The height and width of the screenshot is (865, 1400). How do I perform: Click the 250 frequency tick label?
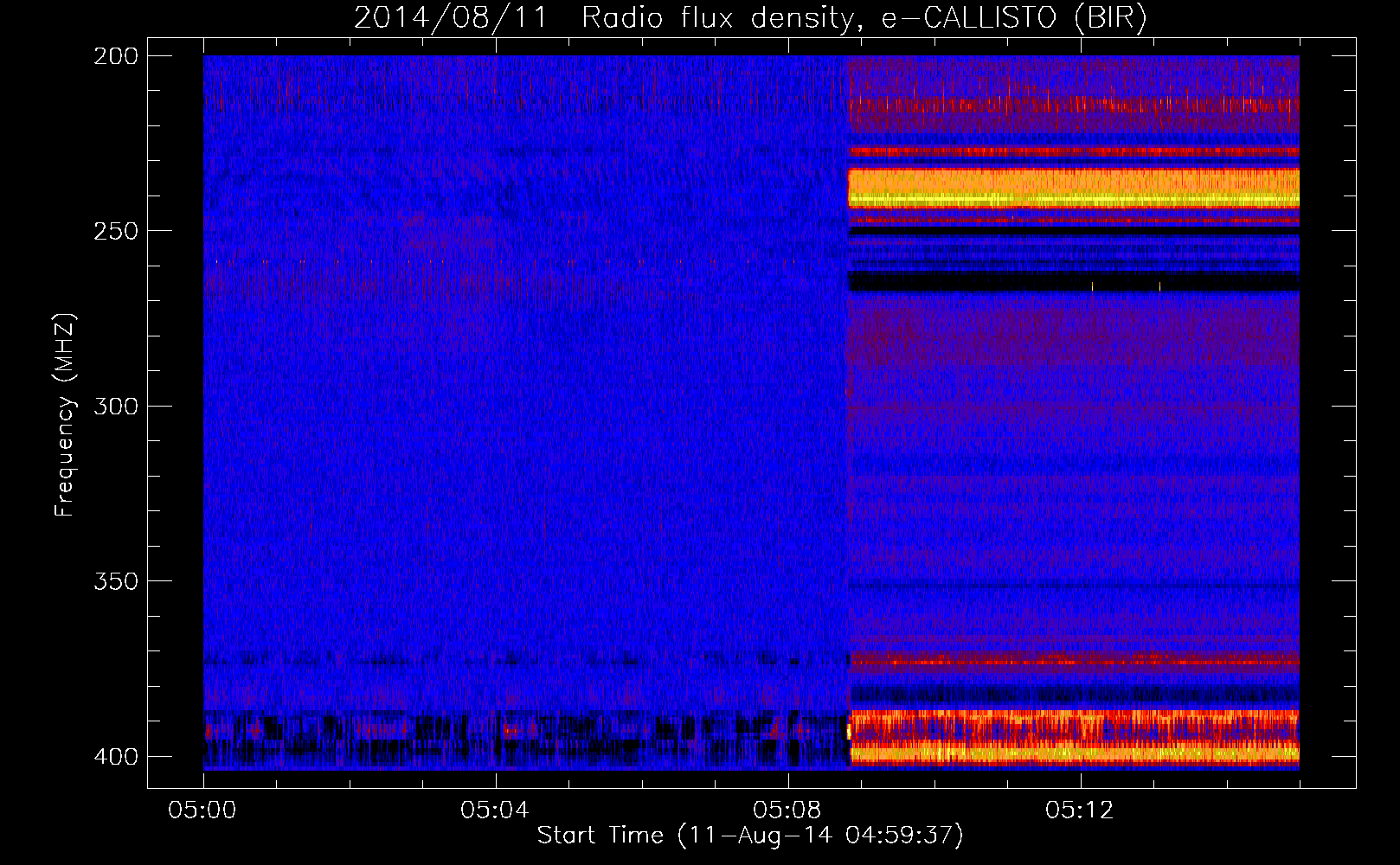pos(116,231)
